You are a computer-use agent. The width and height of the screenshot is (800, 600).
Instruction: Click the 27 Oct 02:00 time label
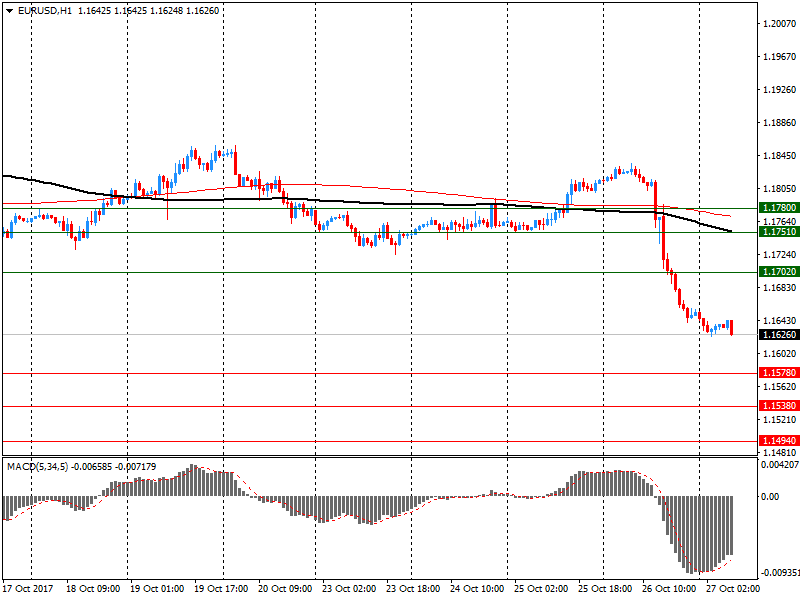click(x=733, y=589)
